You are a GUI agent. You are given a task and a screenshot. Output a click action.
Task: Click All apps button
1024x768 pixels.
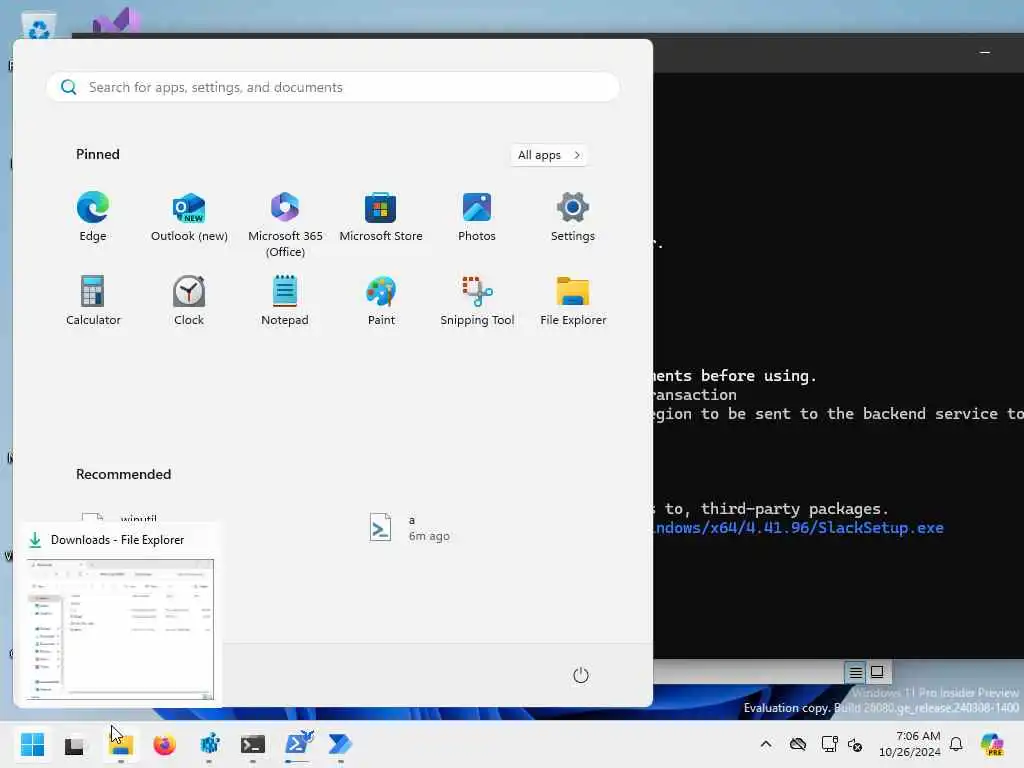549,155
